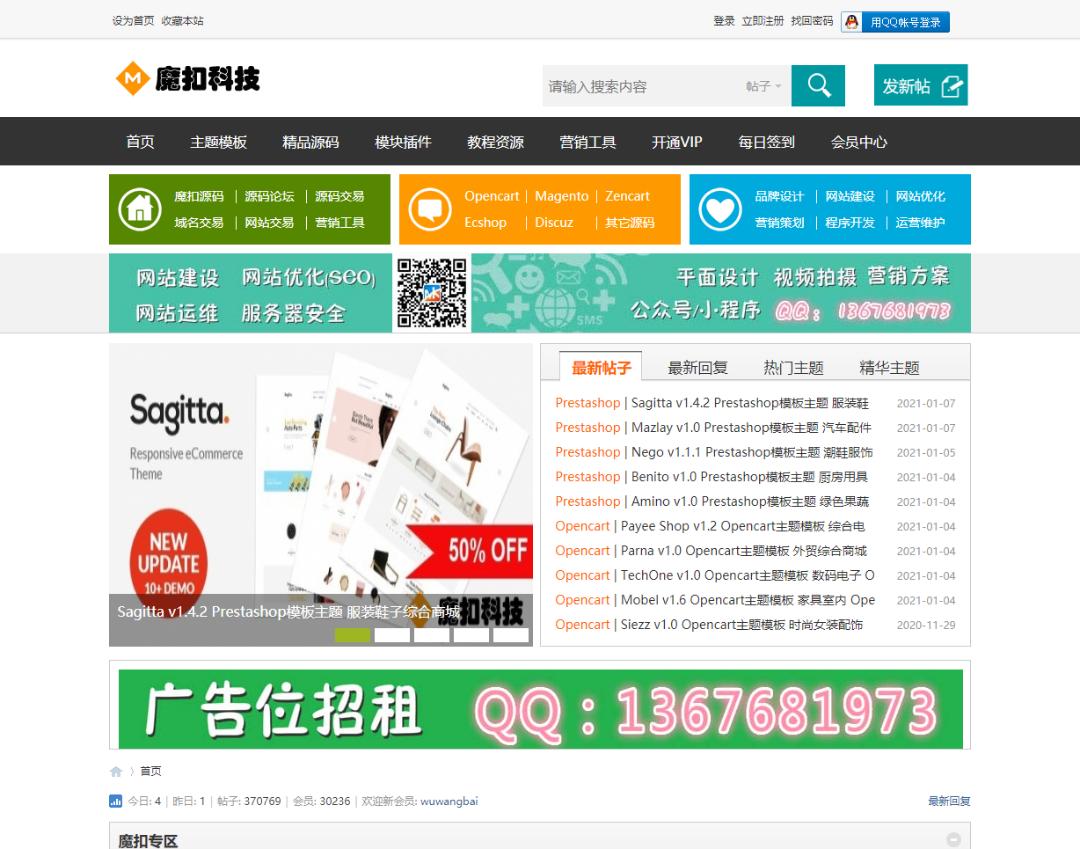Image resolution: width=1080 pixels, height=849 pixels.
Task: Click 收藏本站 link
Action: 183,21
